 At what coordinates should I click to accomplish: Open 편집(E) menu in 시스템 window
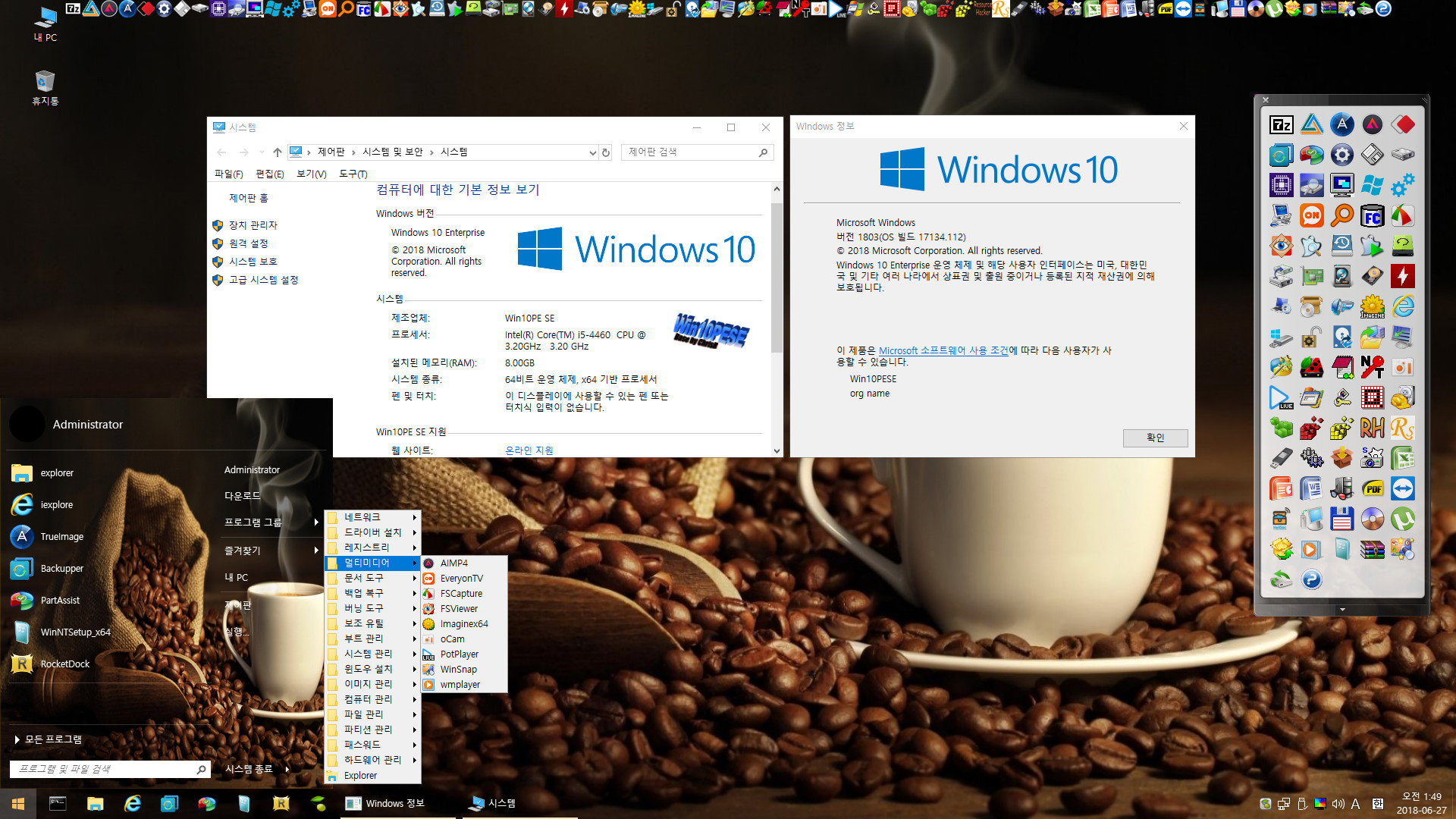pyautogui.click(x=270, y=174)
